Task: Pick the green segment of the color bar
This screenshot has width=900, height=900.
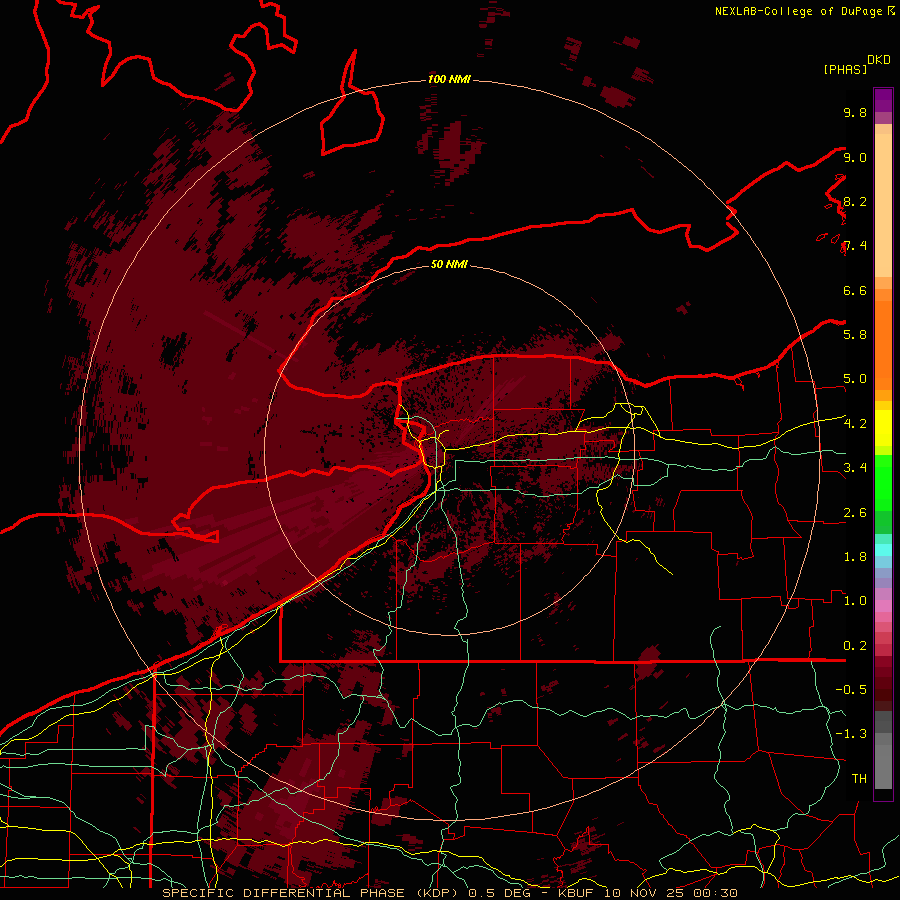Action: (883, 482)
